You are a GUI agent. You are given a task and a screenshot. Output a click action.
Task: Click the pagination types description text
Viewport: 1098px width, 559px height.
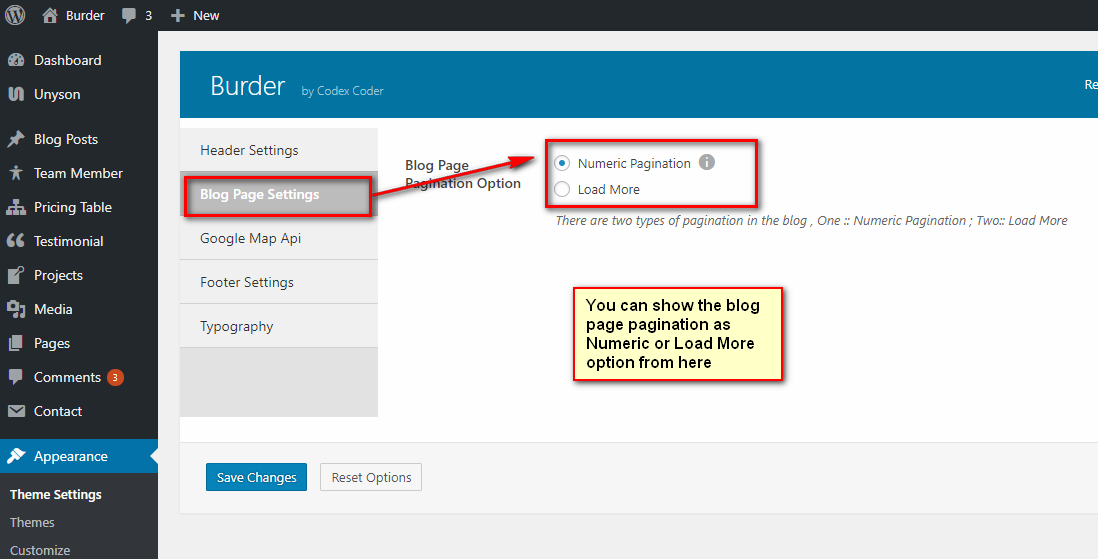pyautogui.click(x=812, y=221)
